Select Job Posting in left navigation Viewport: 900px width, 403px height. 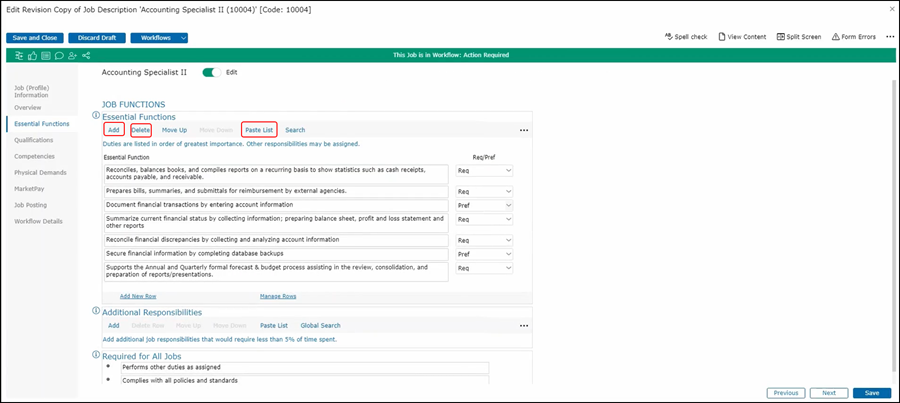31,205
